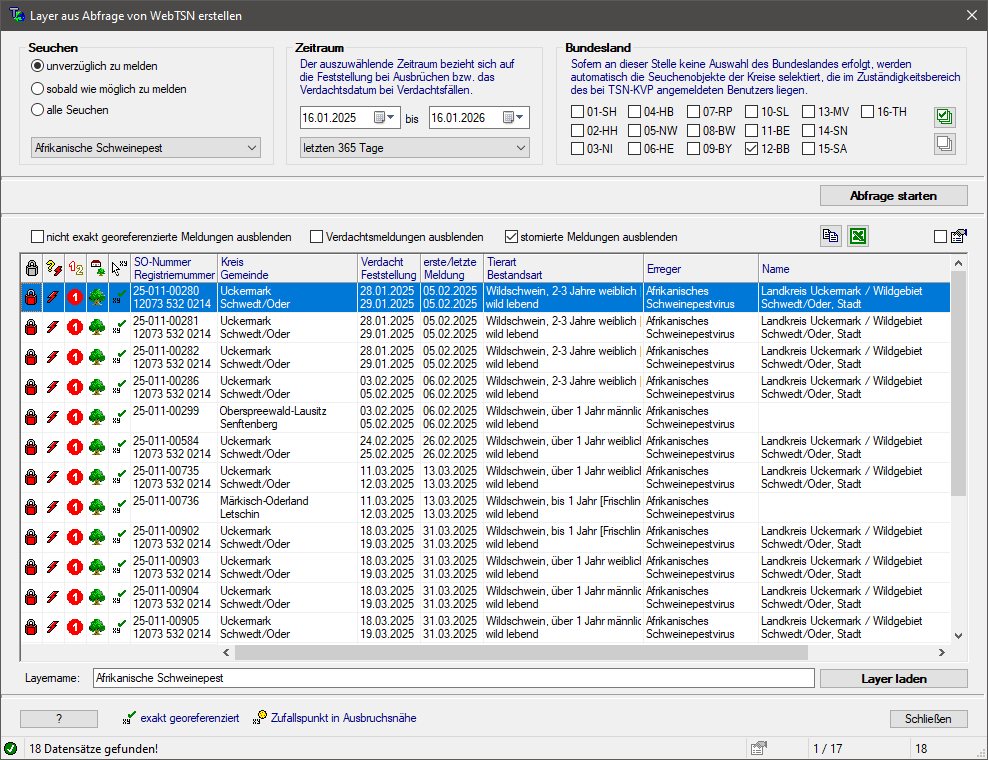Image resolution: width=988 pixels, height=760 pixels.
Task: Click red number 1 icon in row 25-011-00902
Action: coord(75,537)
